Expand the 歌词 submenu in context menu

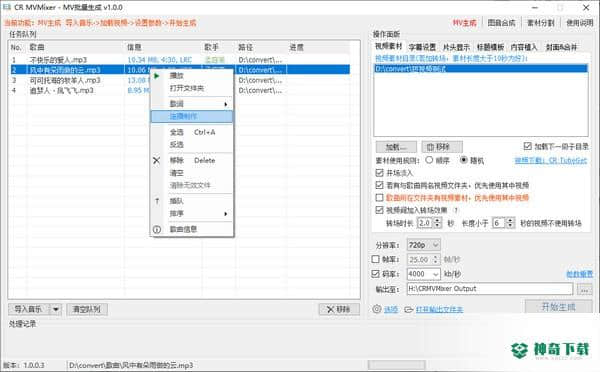click(192, 104)
